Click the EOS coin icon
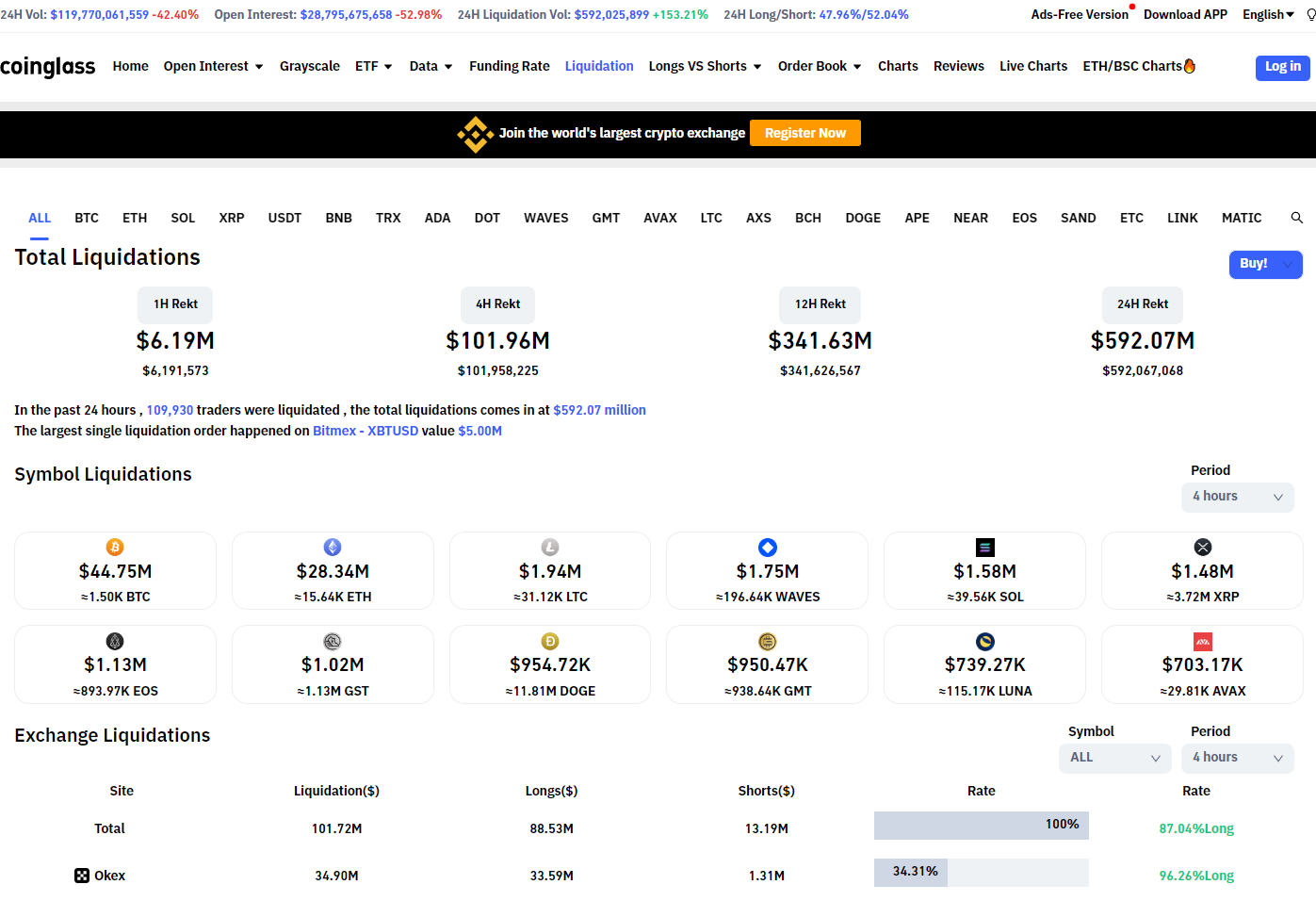1316x901 pixels. click(115, 642)
